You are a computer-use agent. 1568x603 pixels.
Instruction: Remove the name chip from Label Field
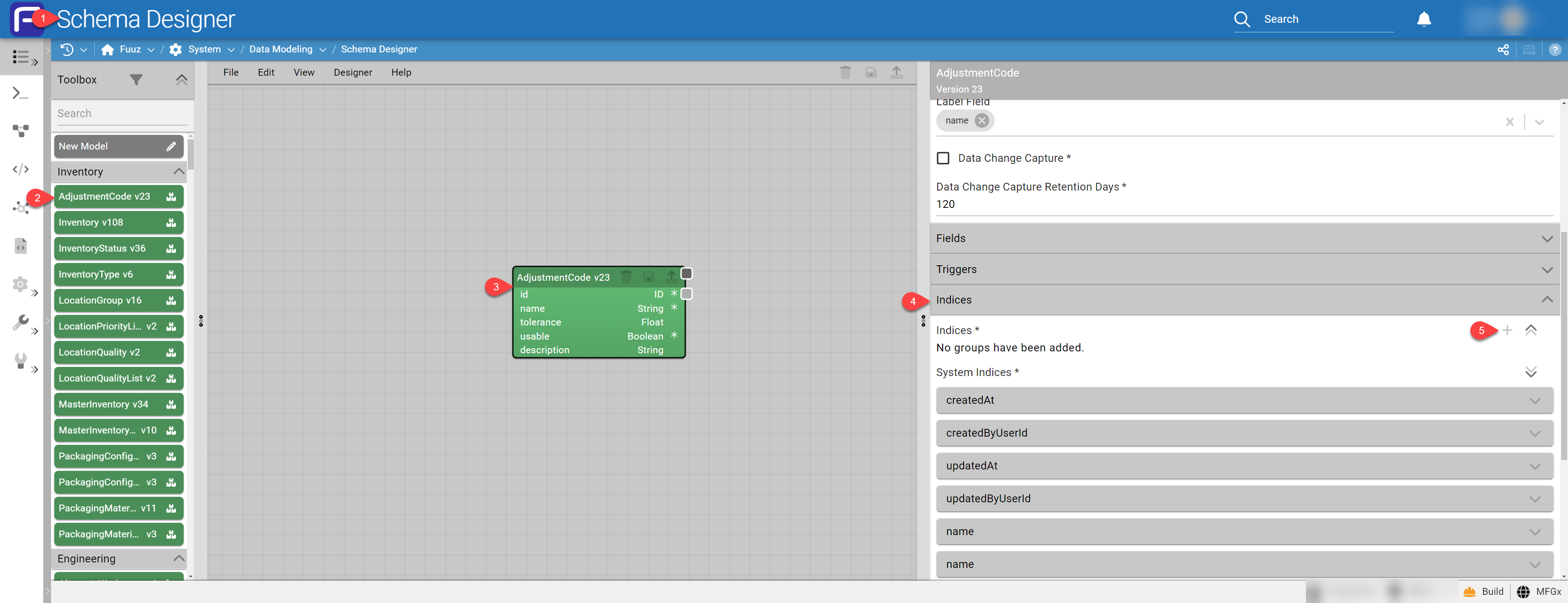[x=981, y=120]
